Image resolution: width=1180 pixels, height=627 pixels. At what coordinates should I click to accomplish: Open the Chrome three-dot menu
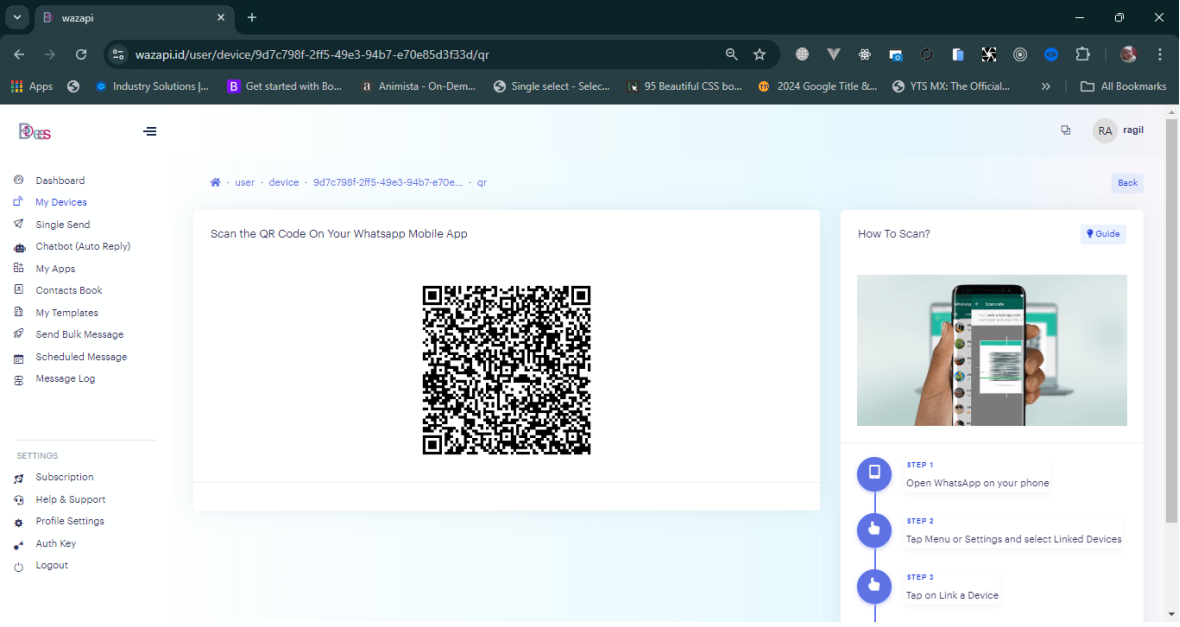click(x=1160, y=54)
